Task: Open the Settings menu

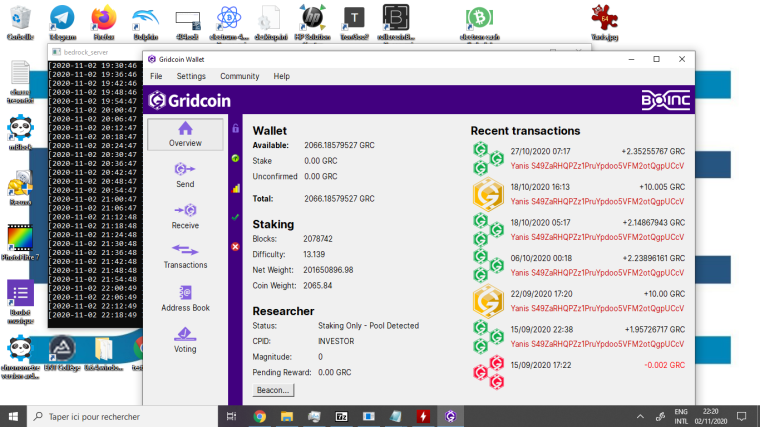Action: click(191, 76)
